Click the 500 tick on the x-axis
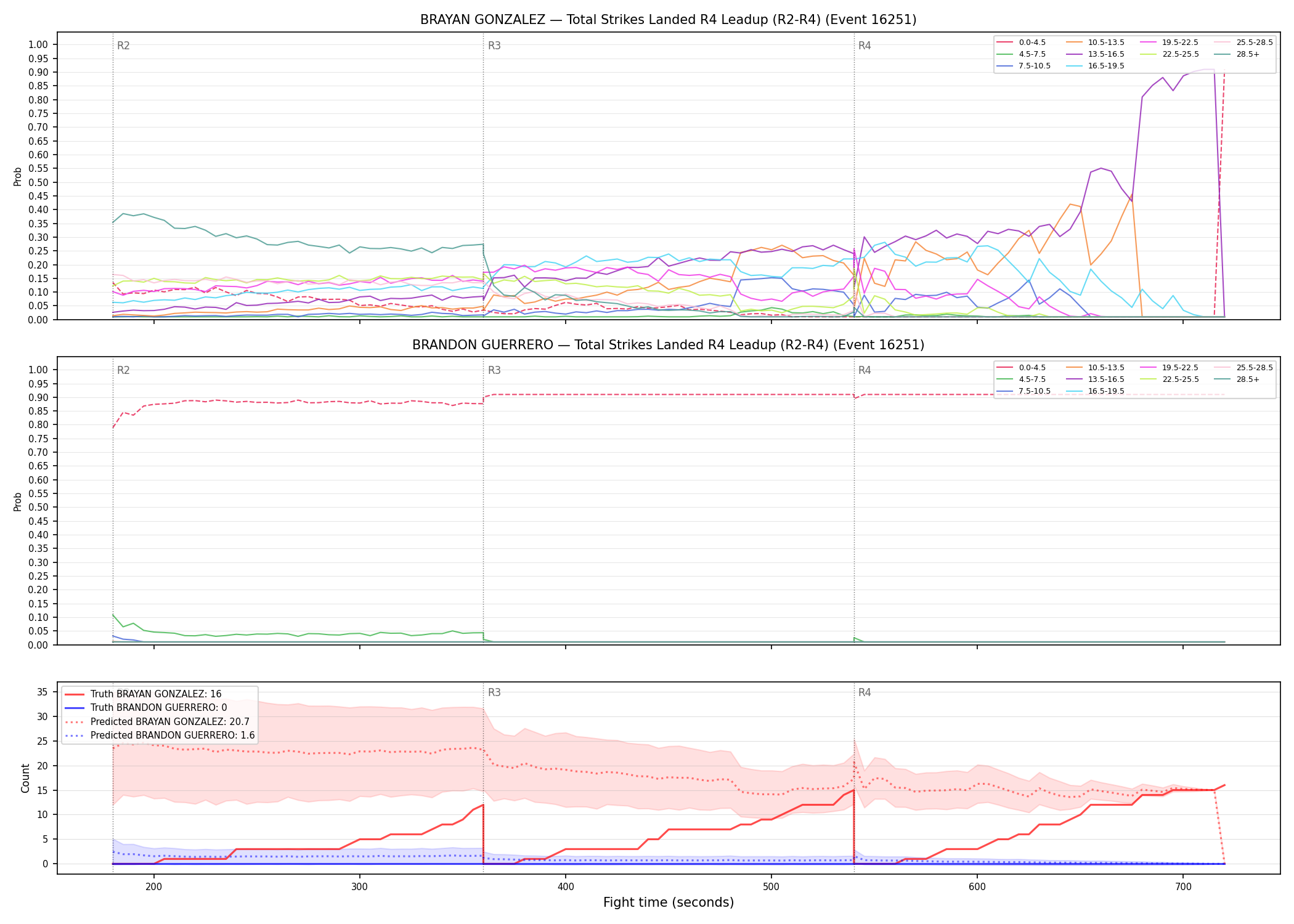Screen dimensions: 1294x924 pos(771,886)
